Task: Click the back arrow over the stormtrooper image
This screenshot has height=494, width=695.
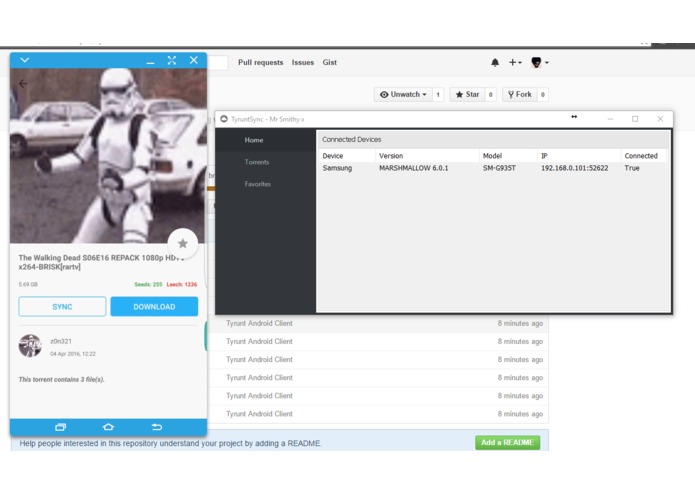Action: [x=23, y=84]
